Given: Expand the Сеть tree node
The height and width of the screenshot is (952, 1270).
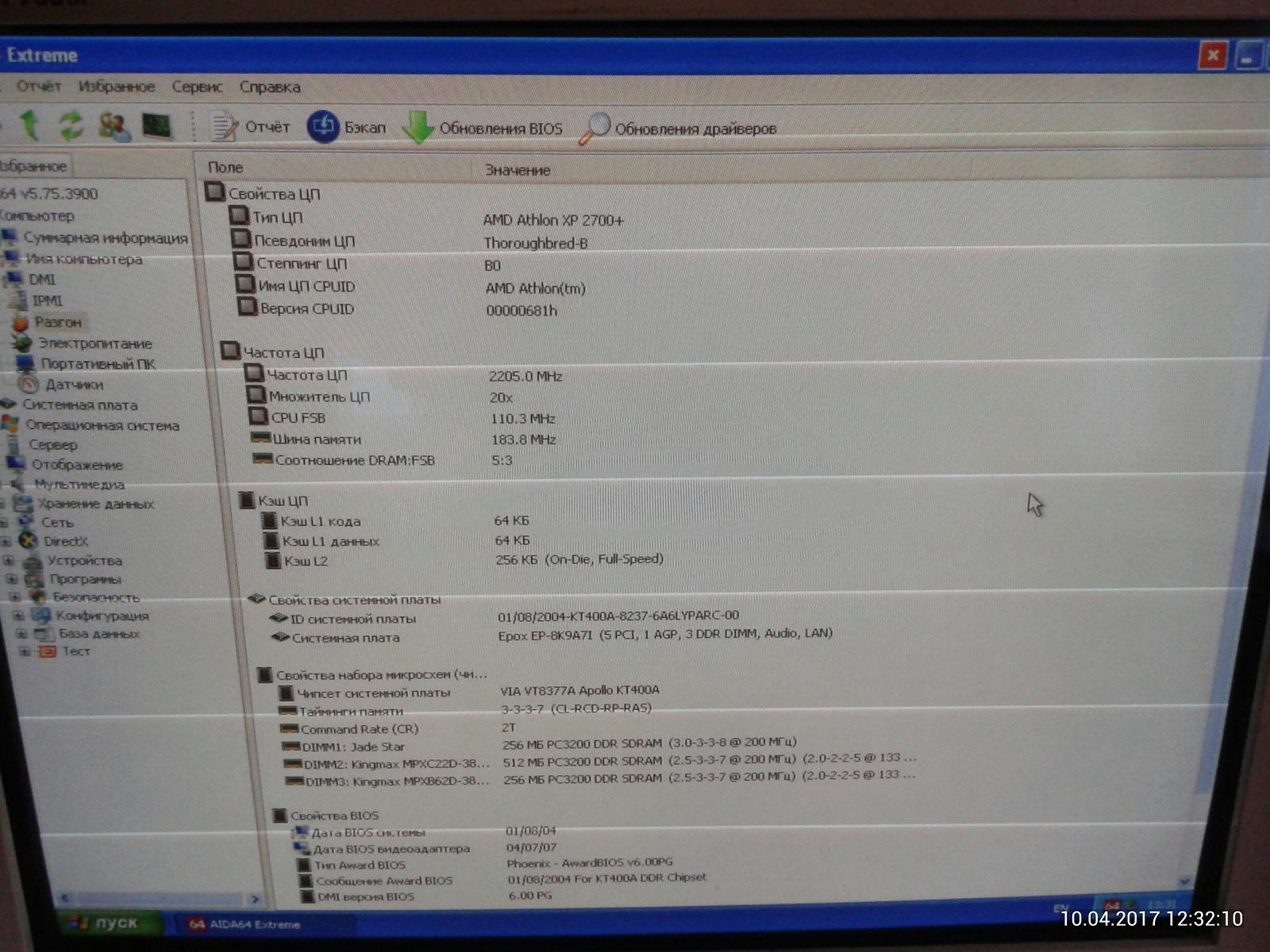Looking at the screenshot, I should 4,522.
